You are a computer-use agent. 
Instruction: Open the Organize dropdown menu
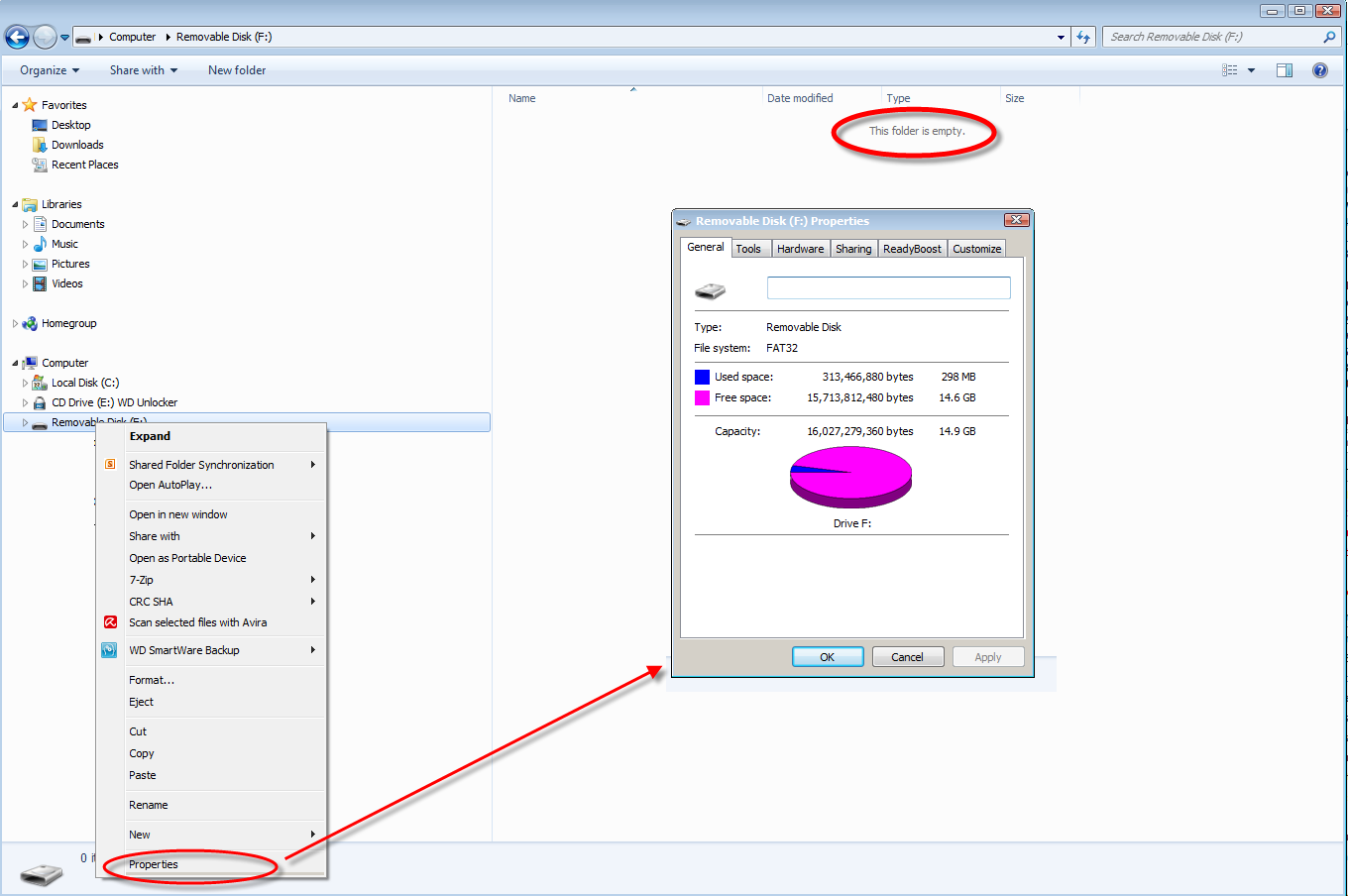(x=49, y=70)
